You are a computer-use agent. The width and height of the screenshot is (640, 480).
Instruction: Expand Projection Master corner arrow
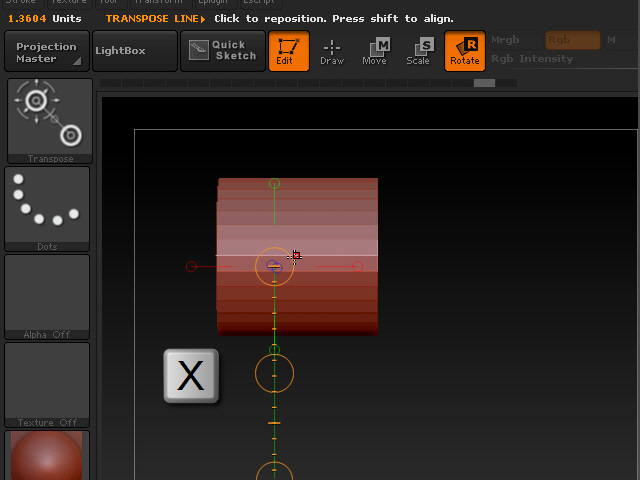click(x=77, y=62)
